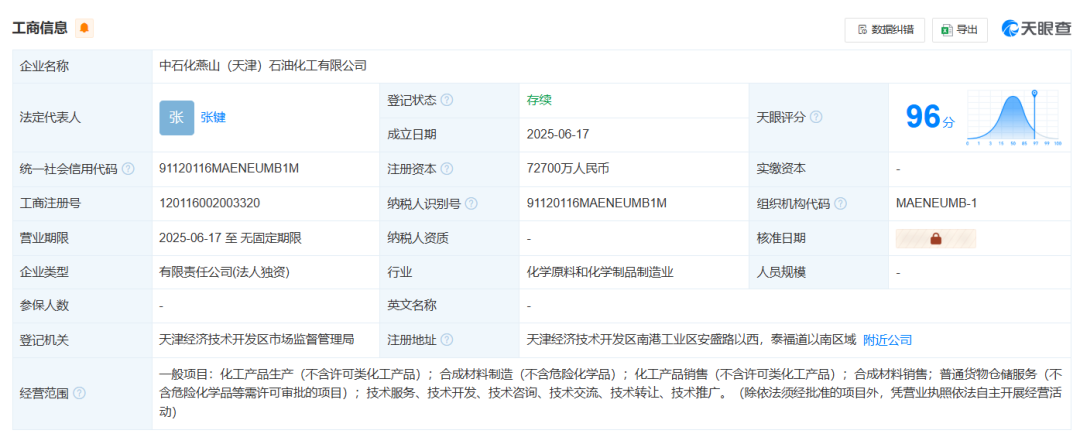Click the orange bell notification icon
The image size is (1080, 444).
[x=84, y=28]
